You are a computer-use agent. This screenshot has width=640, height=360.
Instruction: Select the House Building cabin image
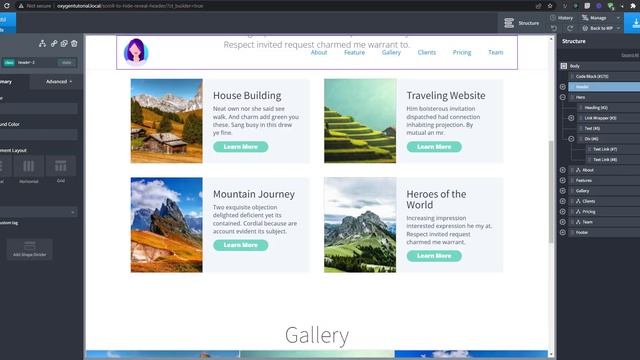click(167, 121)
